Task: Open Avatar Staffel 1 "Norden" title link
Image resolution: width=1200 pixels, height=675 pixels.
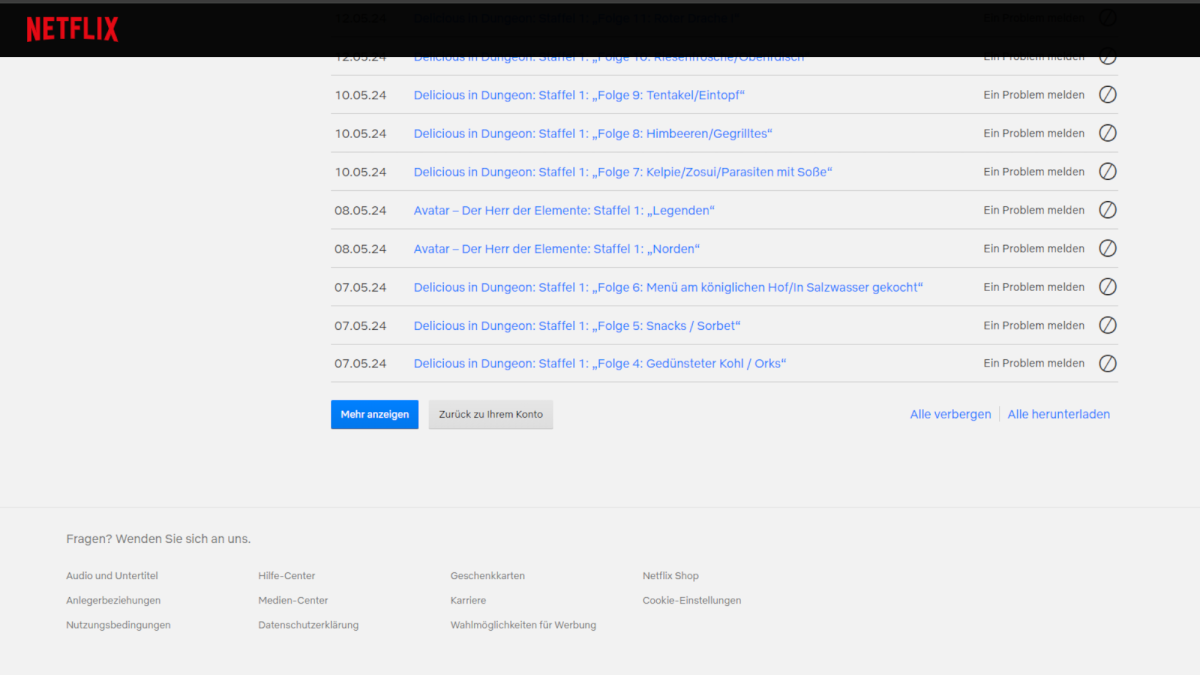Action: (556, 249)
